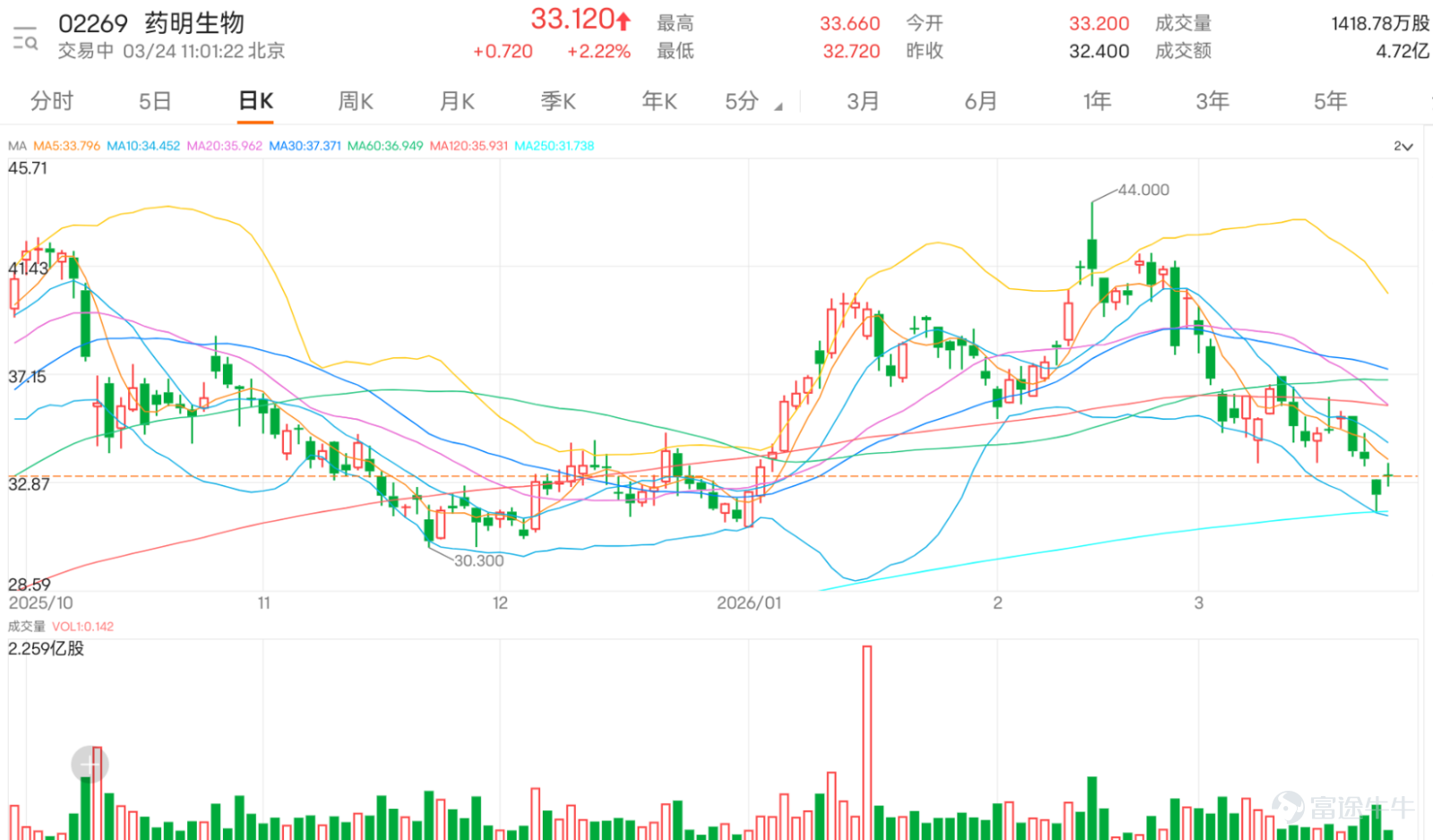Image resolution: width=1433 pixels, height=840 pixels.
Task: Click the MA10:34.452 indicator label
Action: coord(143,146)
